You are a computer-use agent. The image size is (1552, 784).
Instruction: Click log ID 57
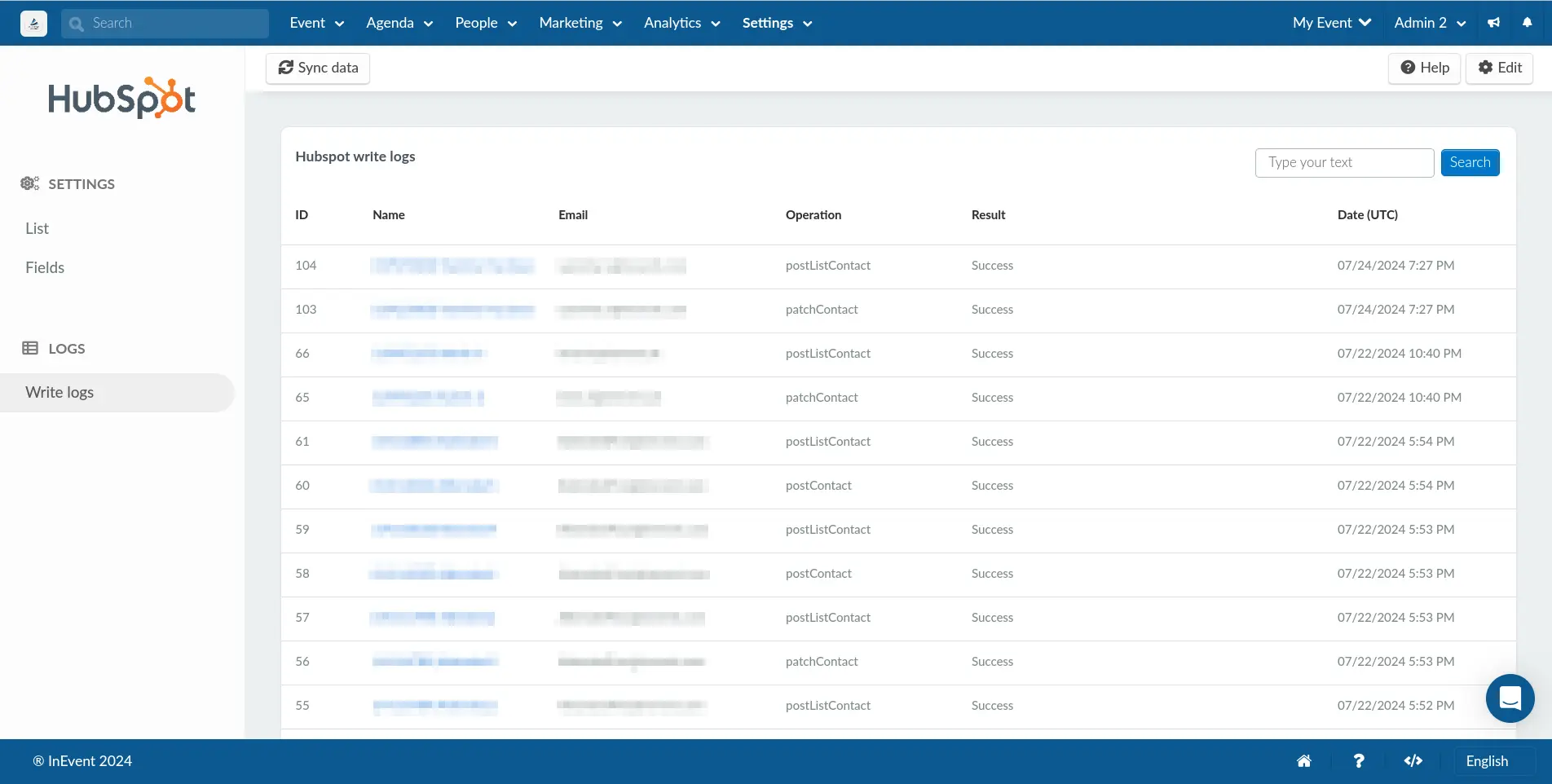(x=302, y=618)
